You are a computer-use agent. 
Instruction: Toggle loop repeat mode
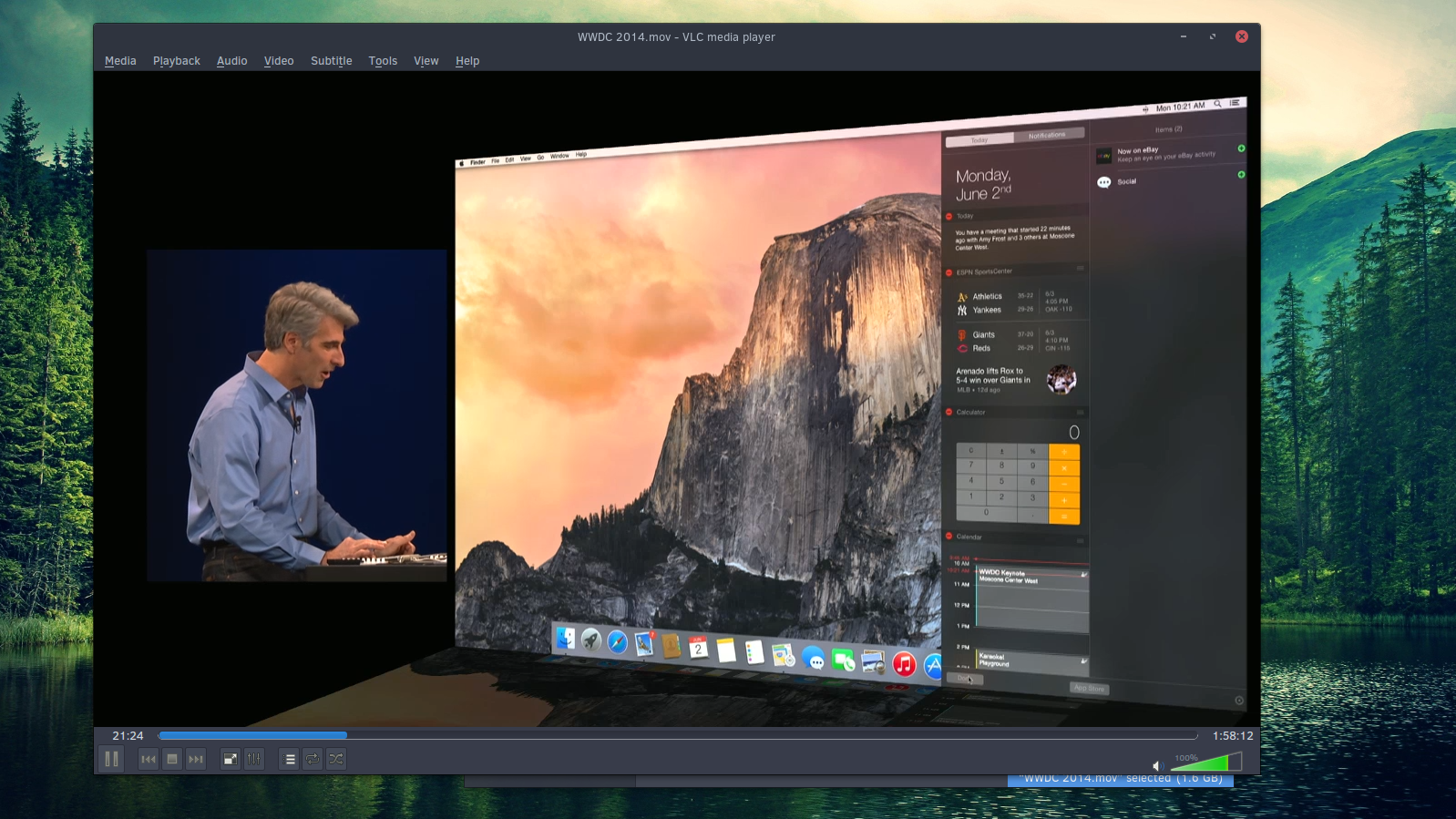coord(313,759)
